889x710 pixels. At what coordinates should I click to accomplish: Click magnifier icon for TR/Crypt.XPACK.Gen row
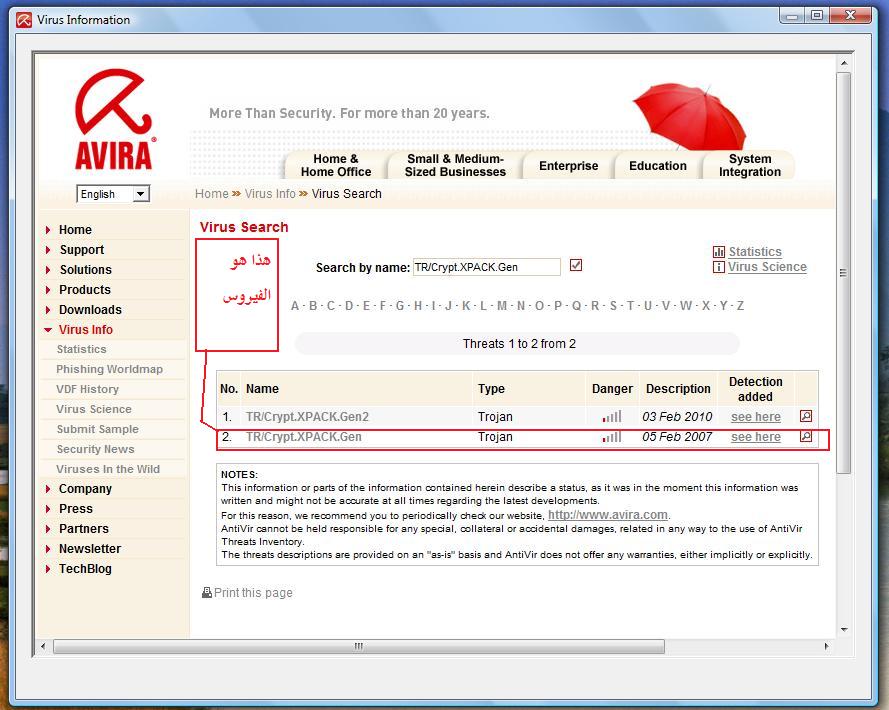pos(805,437)
